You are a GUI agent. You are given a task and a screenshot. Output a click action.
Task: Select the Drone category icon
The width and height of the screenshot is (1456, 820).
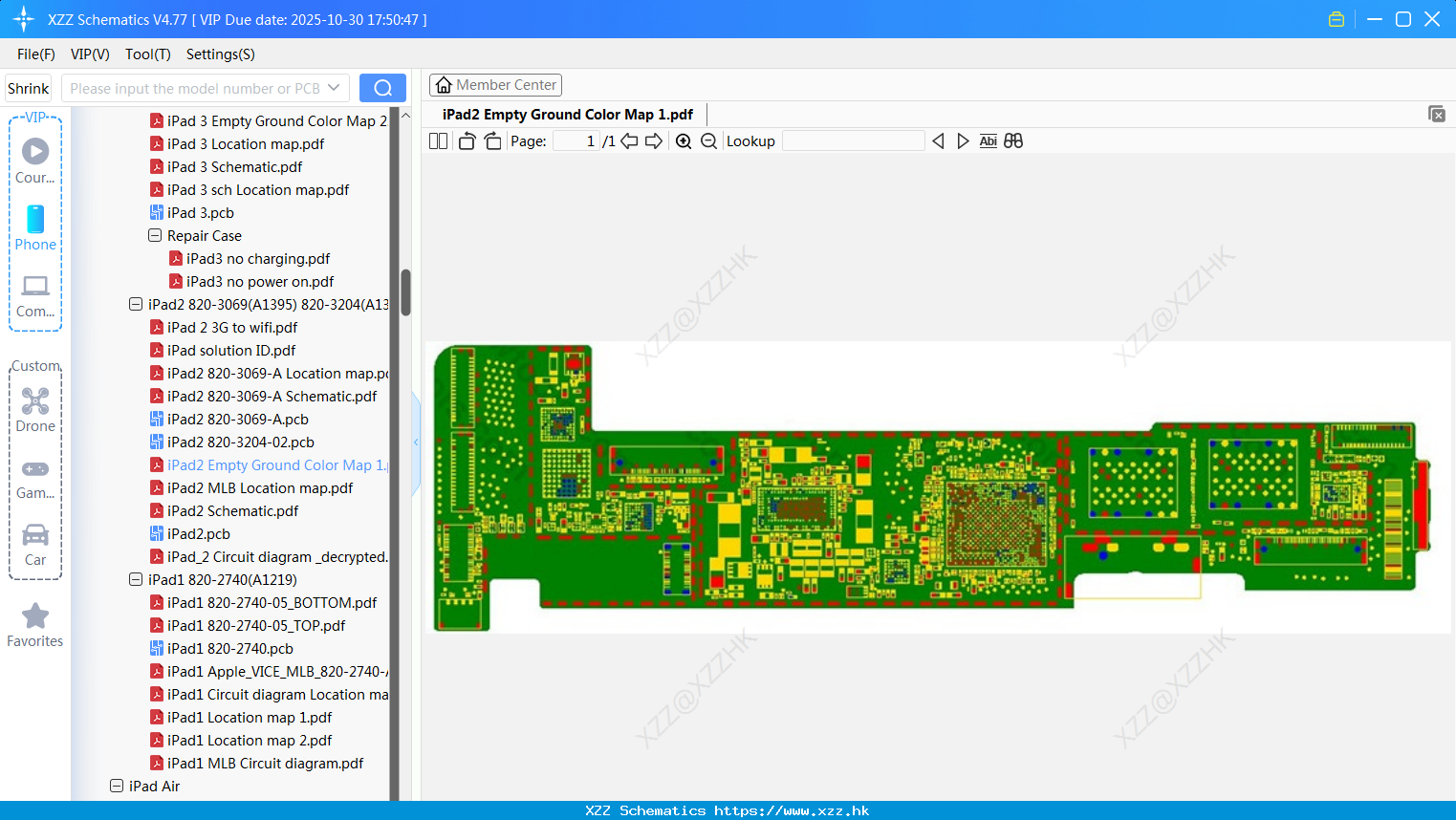[35, 410]
